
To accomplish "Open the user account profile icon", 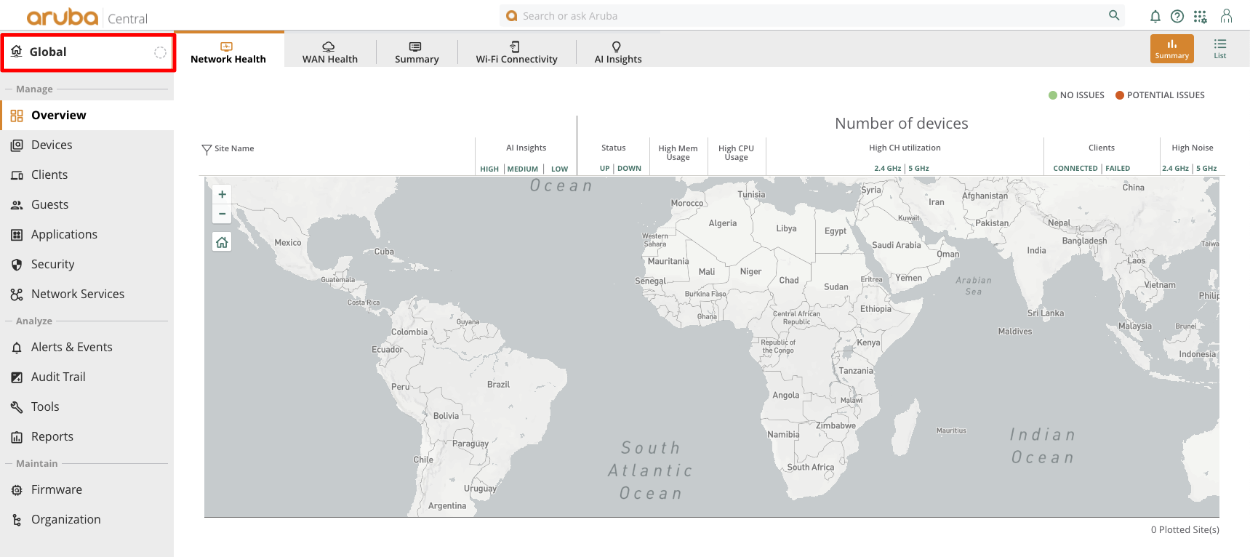I will (x=1226, y=16).
